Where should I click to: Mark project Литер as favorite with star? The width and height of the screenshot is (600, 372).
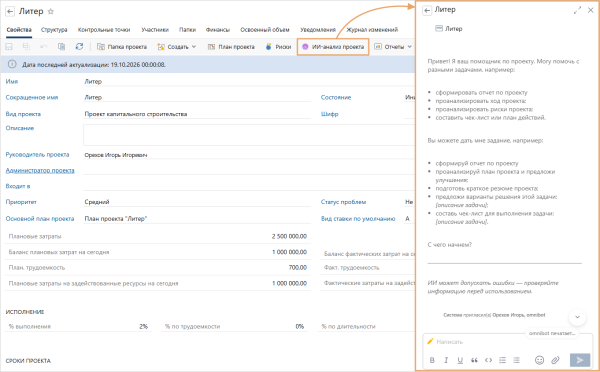click(51, 11)
